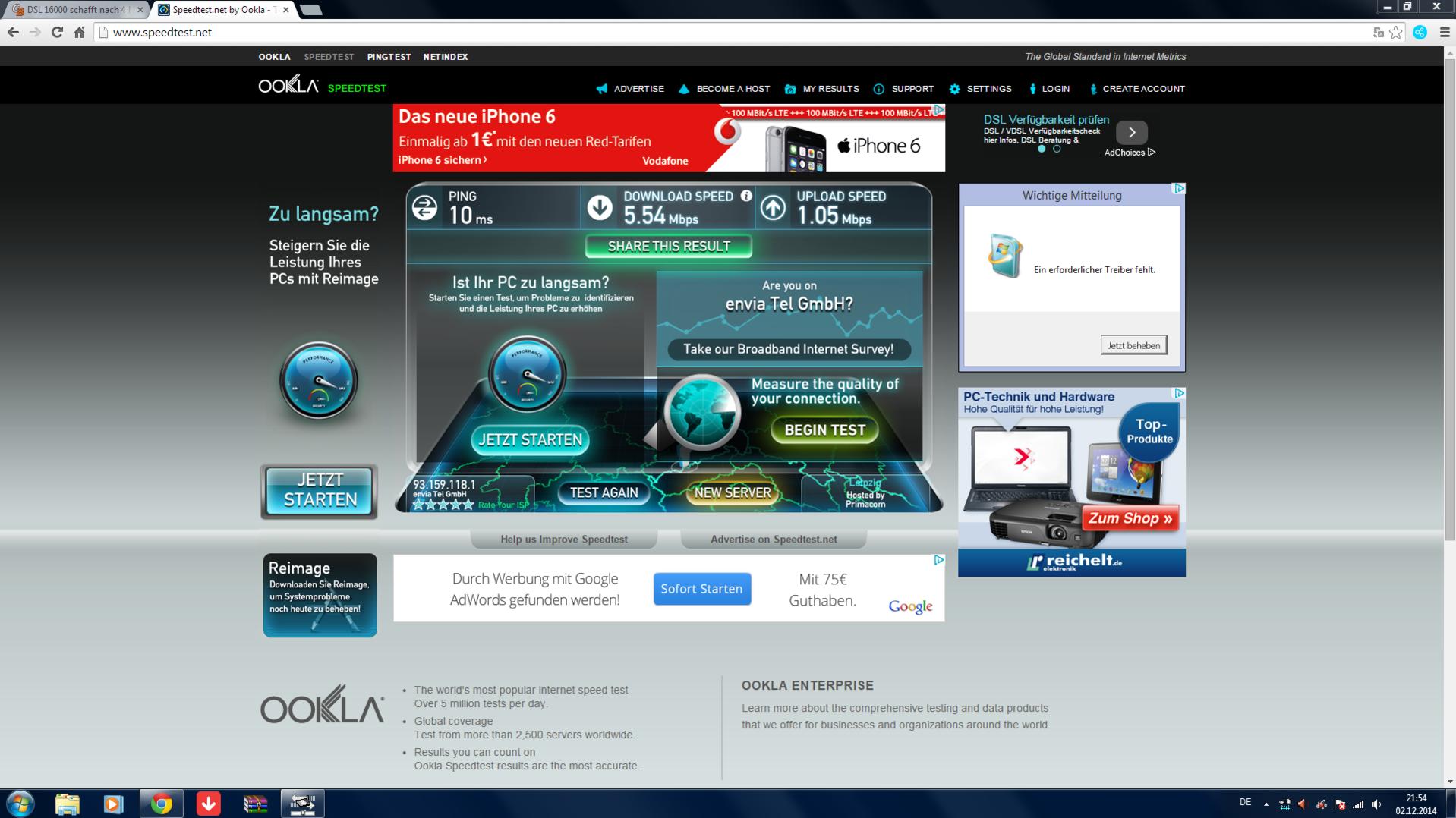Click the volume speaker tray icon
Screen dimensions: 1456x818
click(1376, 804)
